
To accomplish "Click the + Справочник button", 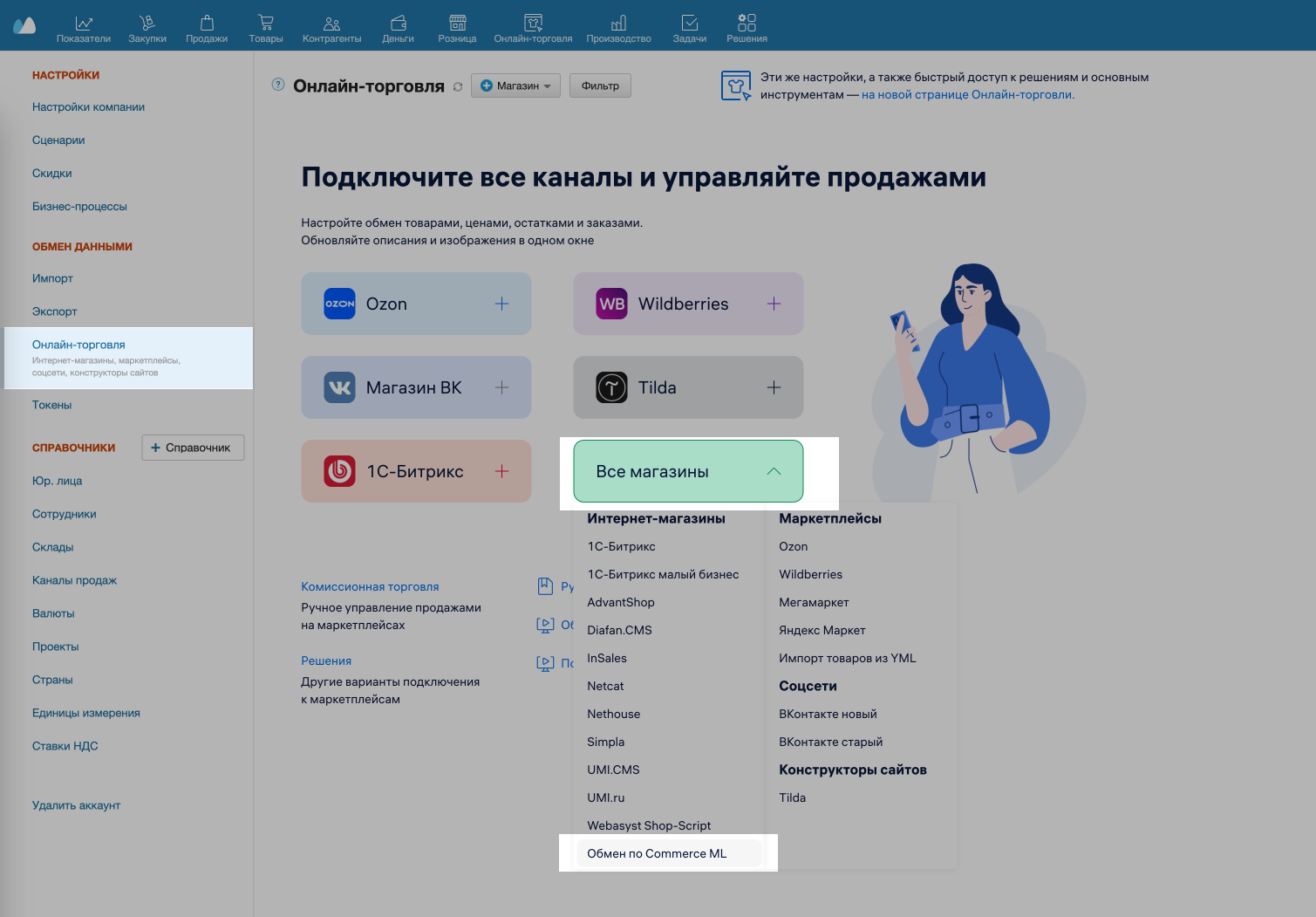I will click(x=193, y=448).
